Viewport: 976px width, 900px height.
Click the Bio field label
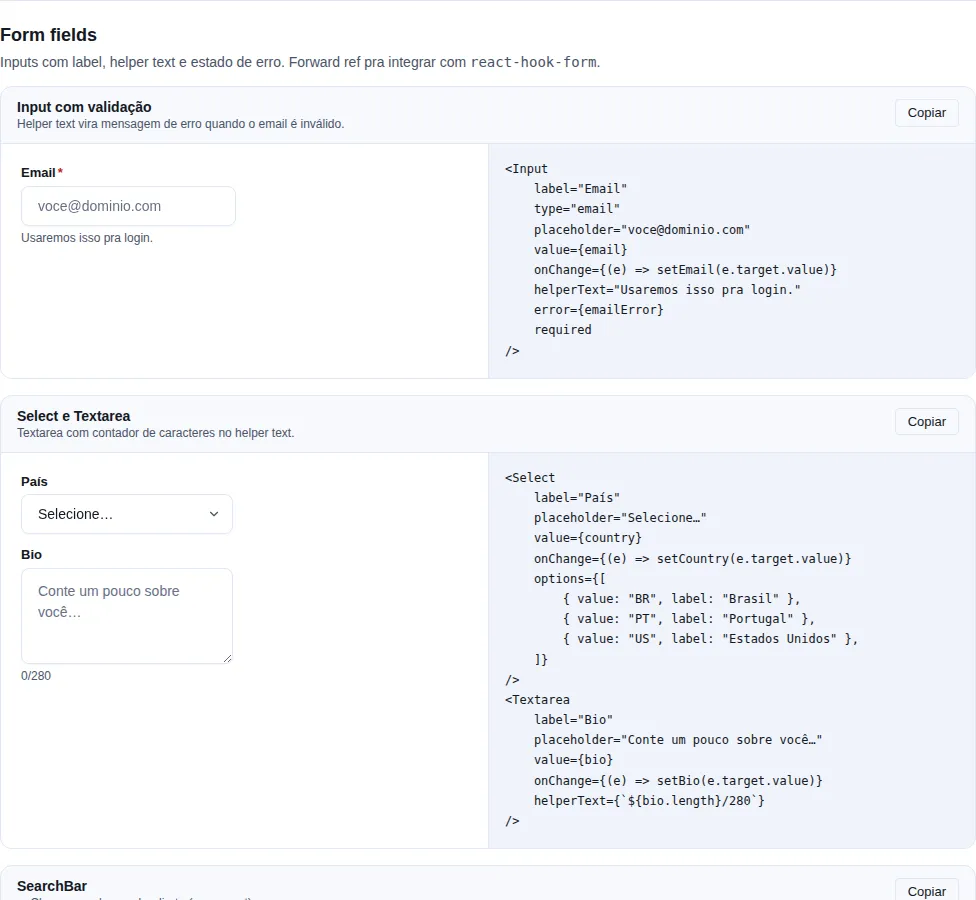coord(31,555)
